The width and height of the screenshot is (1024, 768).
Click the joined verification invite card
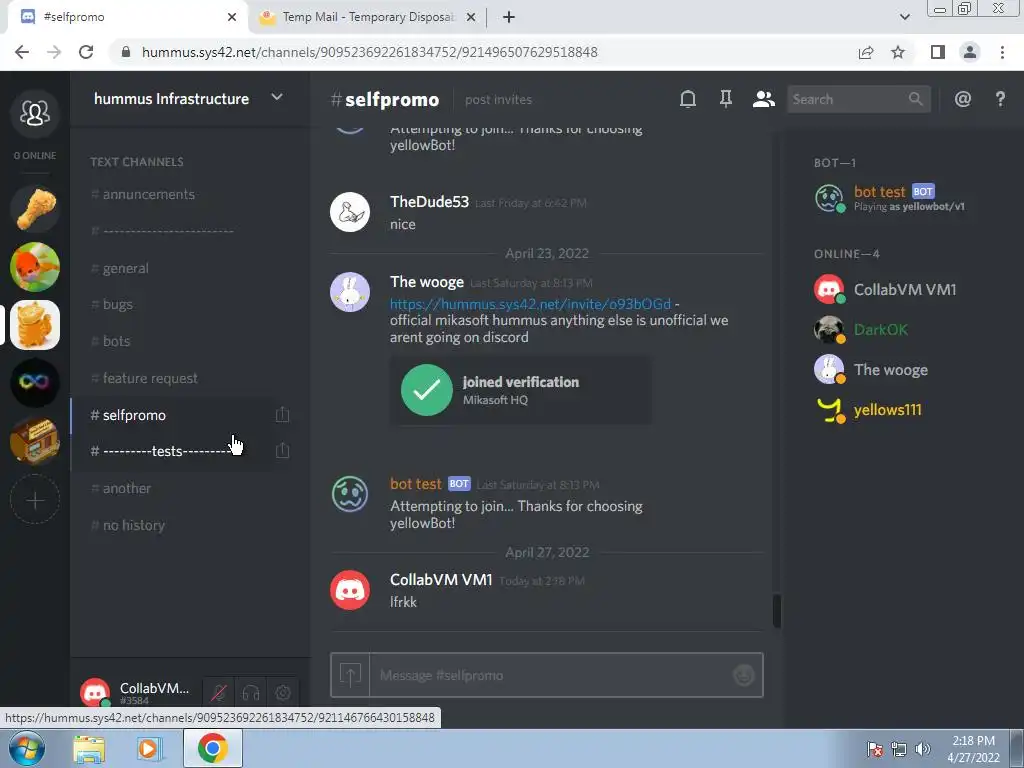520,390
